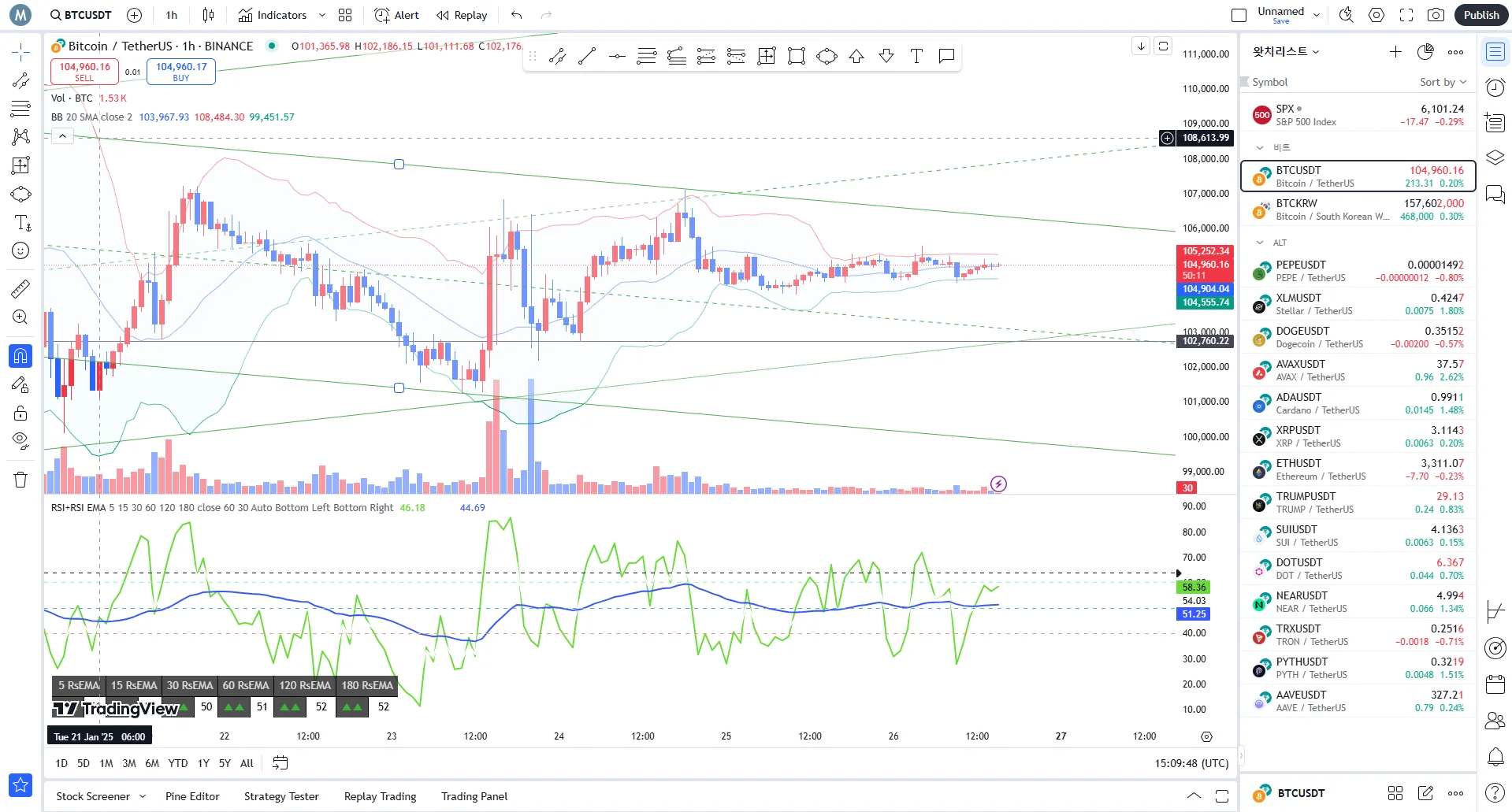Open the Indicators dialog
Screen dimensions: 1512x812
273,15
